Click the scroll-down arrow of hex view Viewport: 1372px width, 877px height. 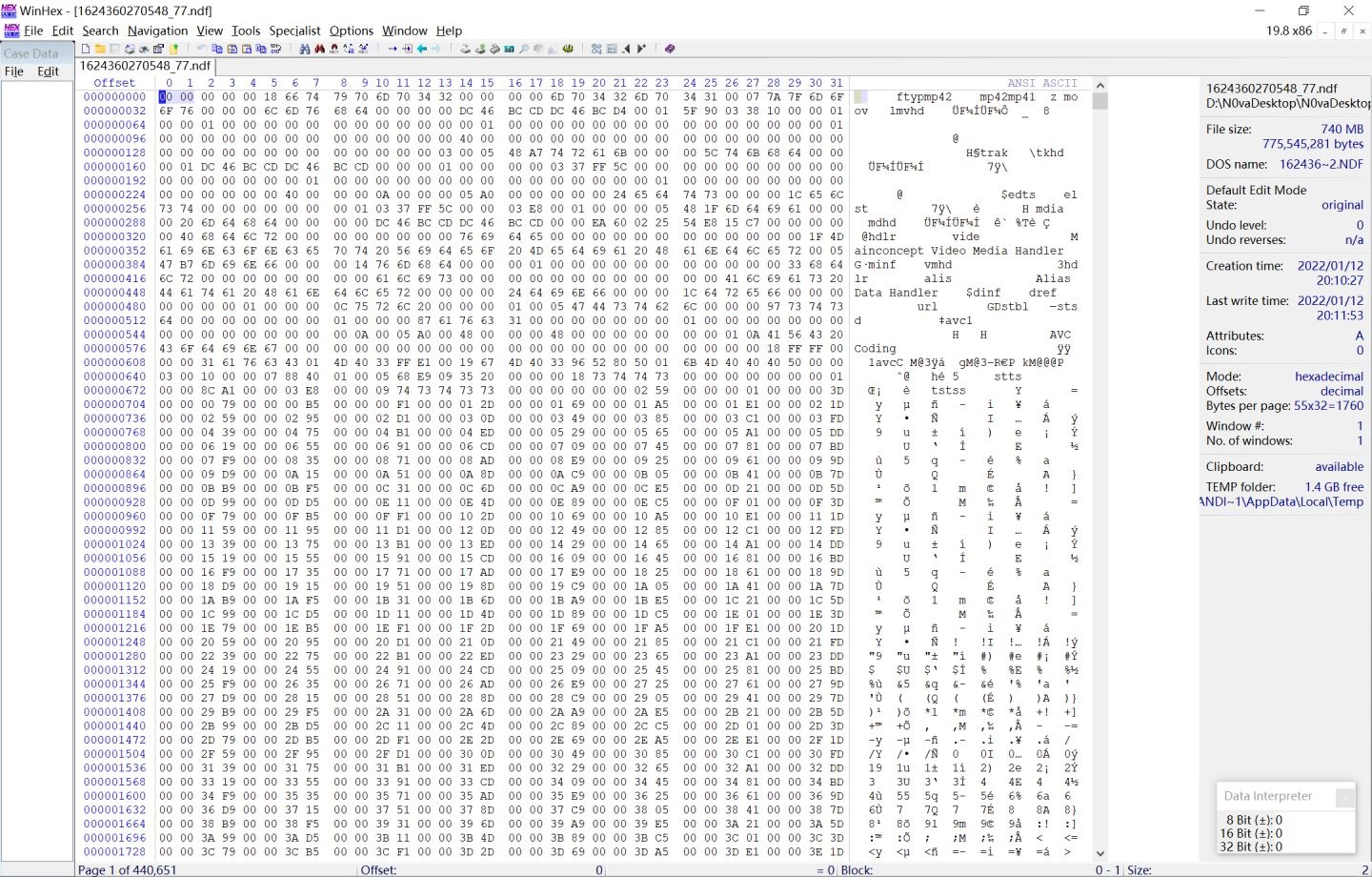coord(1100,853)
